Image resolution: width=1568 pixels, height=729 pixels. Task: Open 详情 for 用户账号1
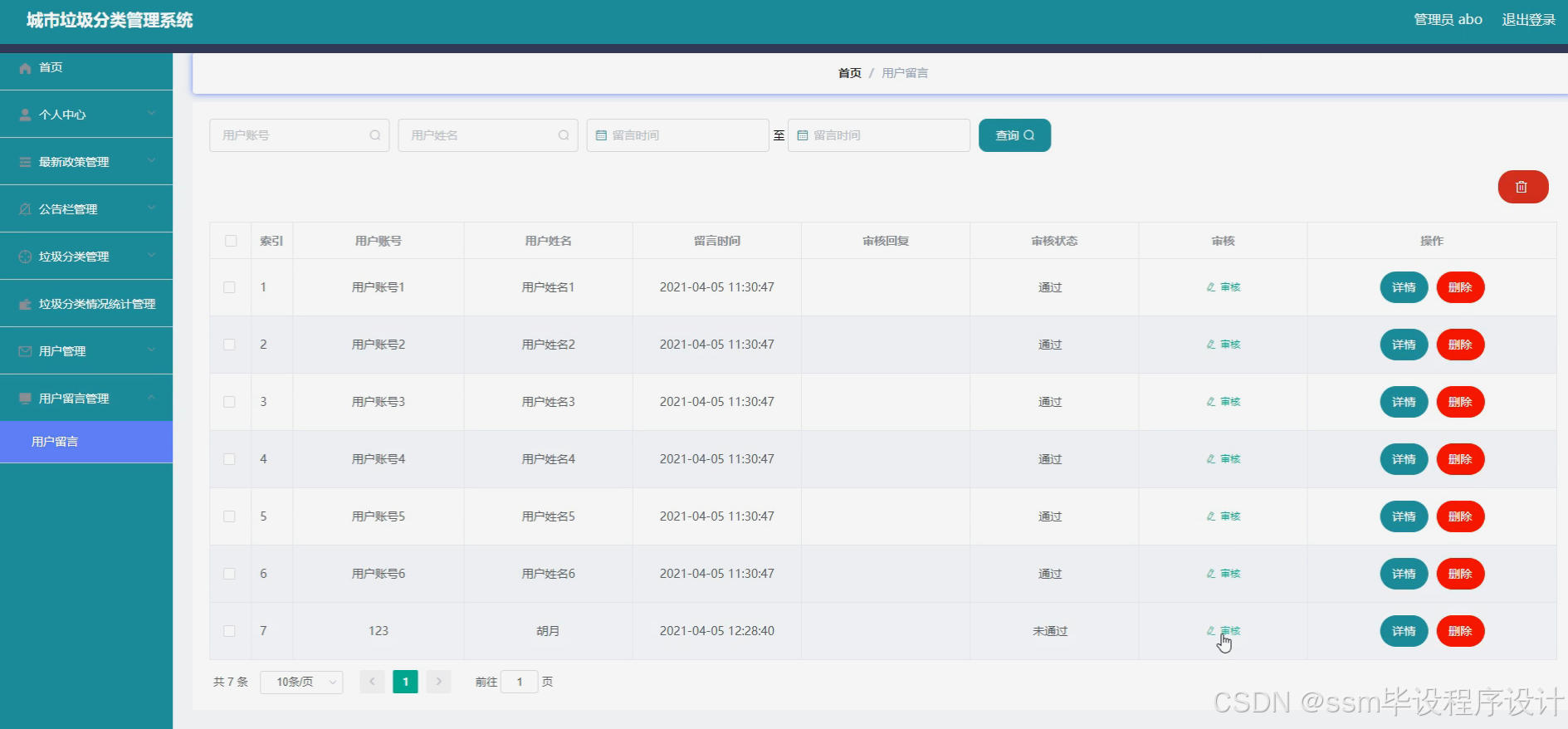click(1404, 287)
